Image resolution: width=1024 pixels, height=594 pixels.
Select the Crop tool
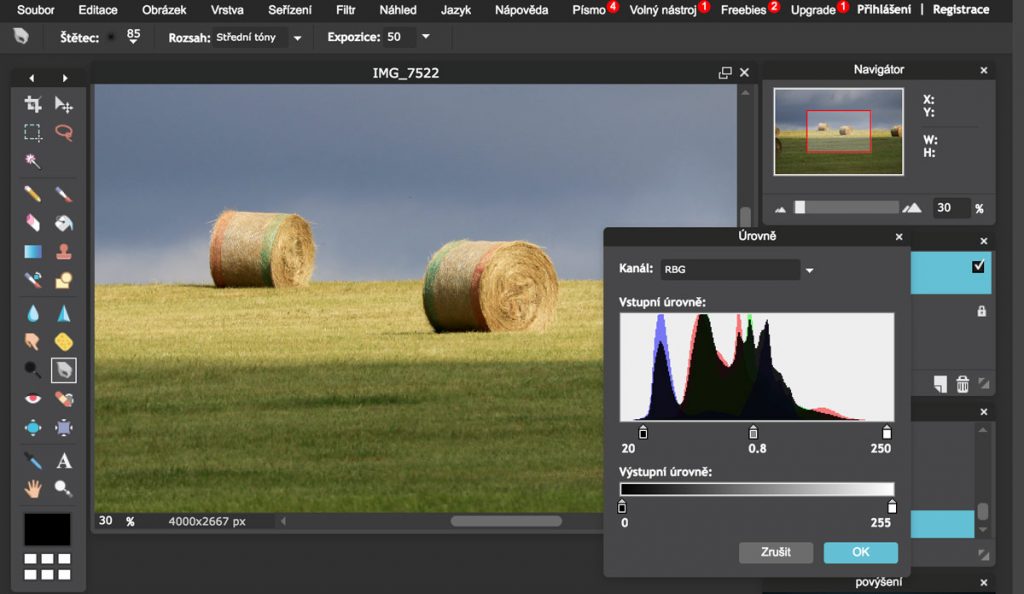tap(33, 104)
